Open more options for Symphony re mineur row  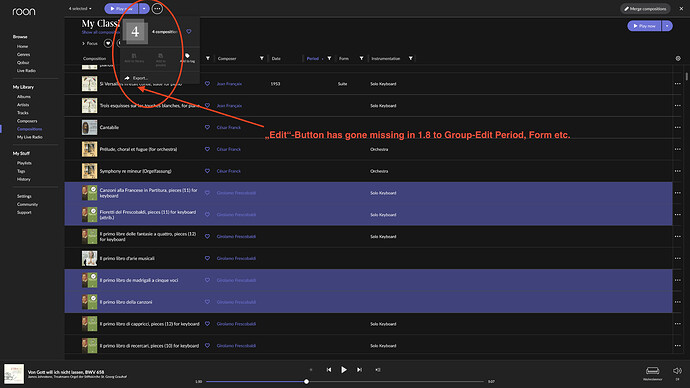(x=678, y=171)
